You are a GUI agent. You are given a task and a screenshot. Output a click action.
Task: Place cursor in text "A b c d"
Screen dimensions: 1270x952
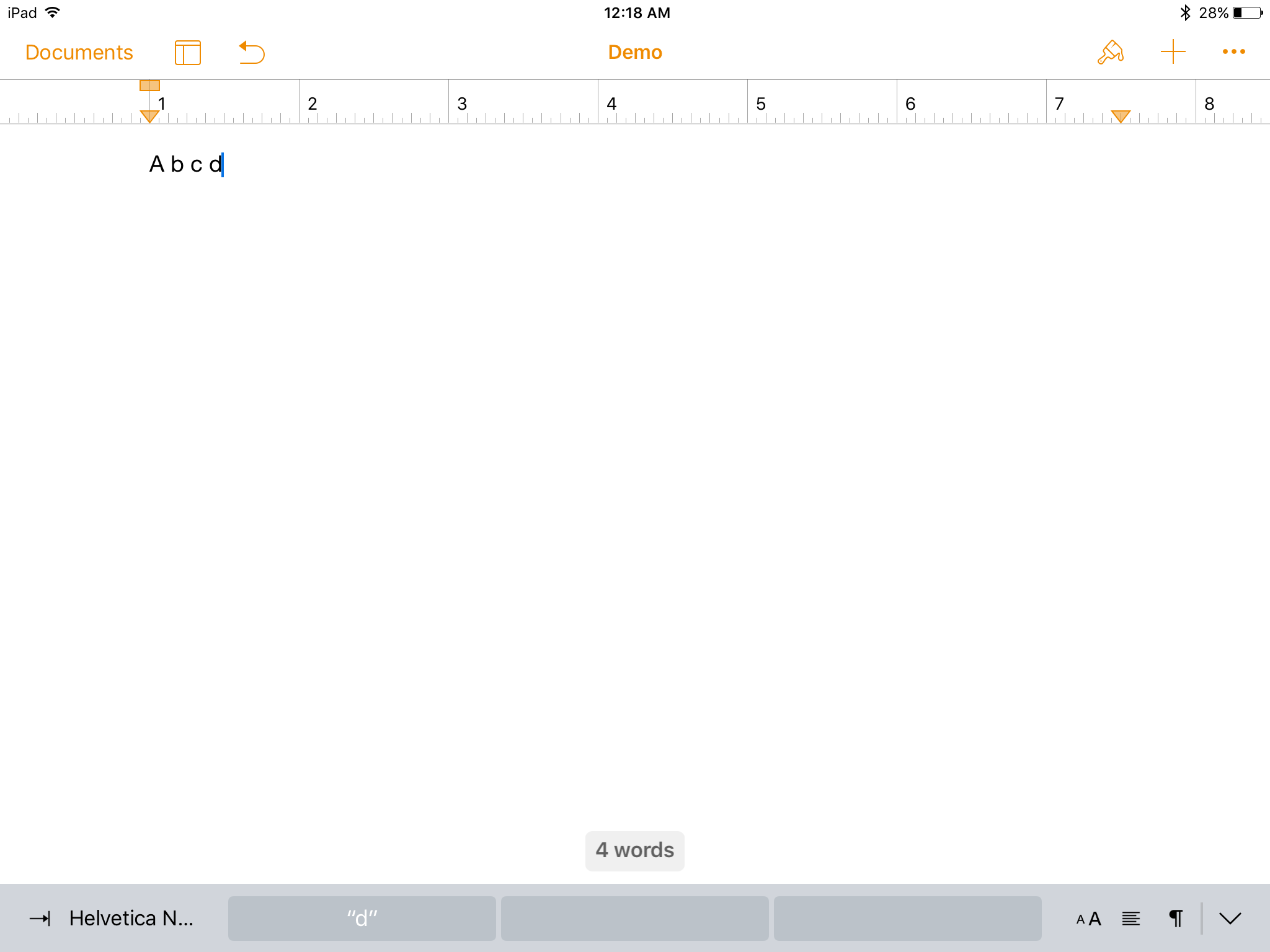pyautogui.click(x=186, y=165)
